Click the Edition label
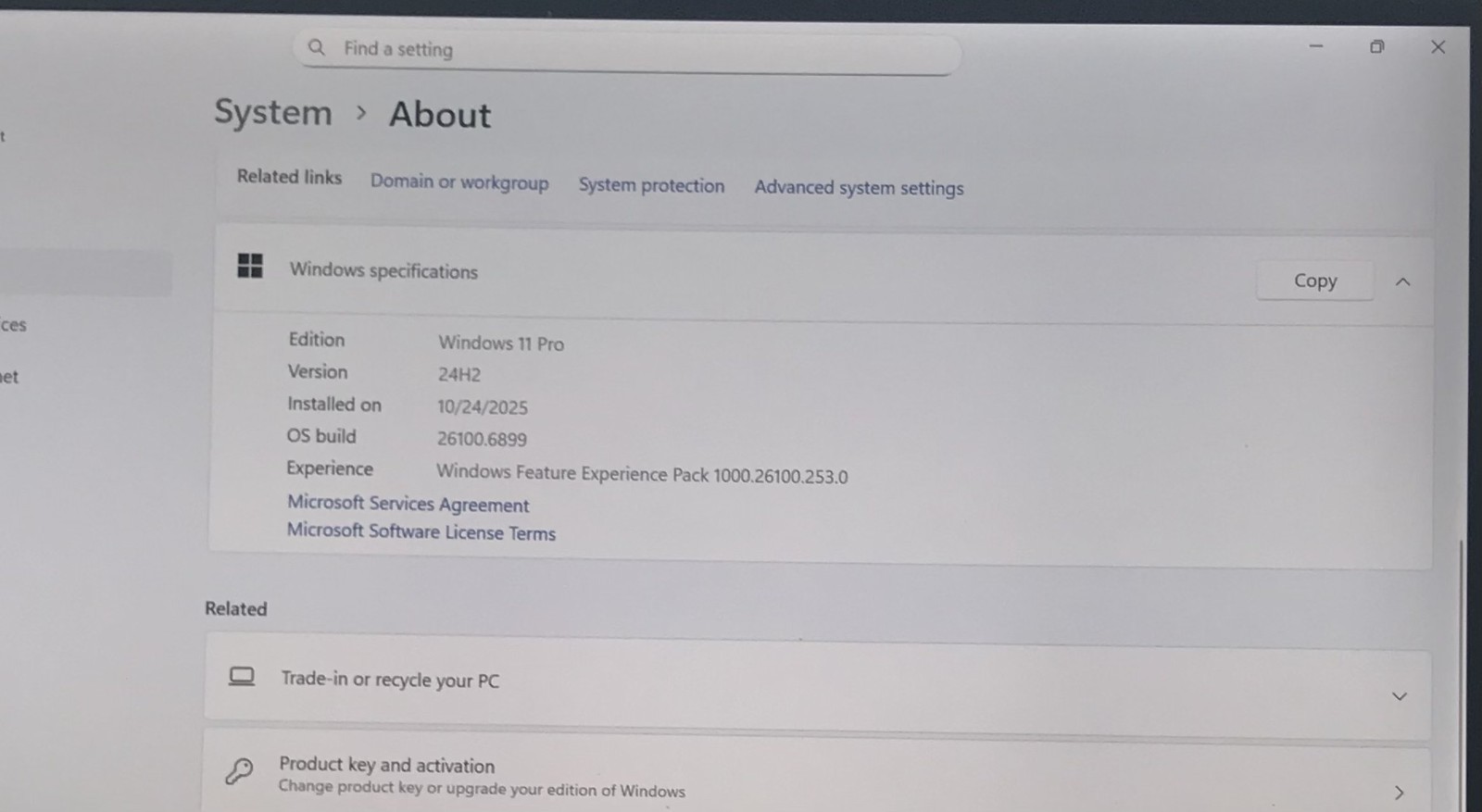The image size is (1482, 812). point(317,340)
